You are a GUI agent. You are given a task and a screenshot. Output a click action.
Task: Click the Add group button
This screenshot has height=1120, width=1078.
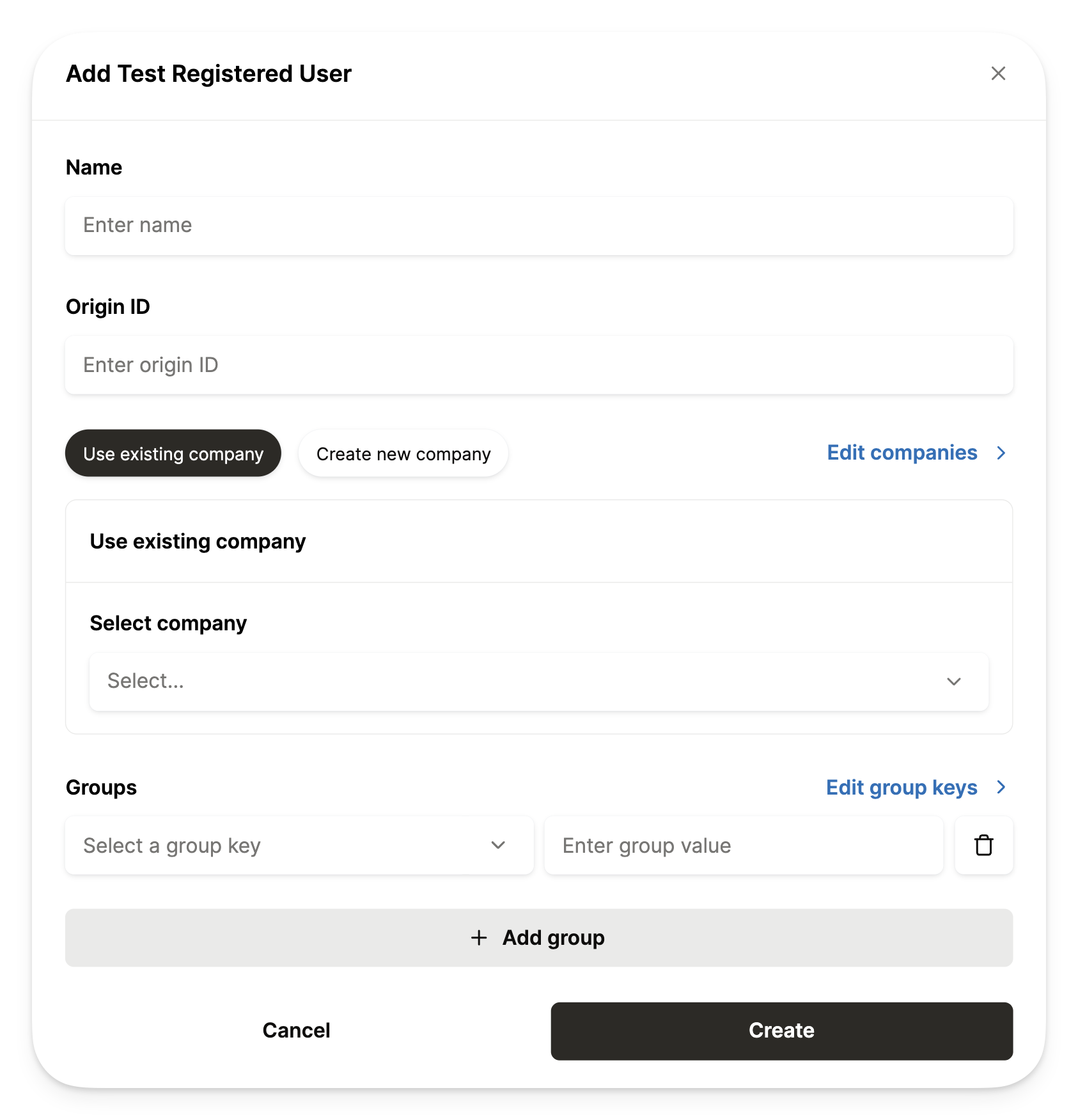(x=538, y=938)
